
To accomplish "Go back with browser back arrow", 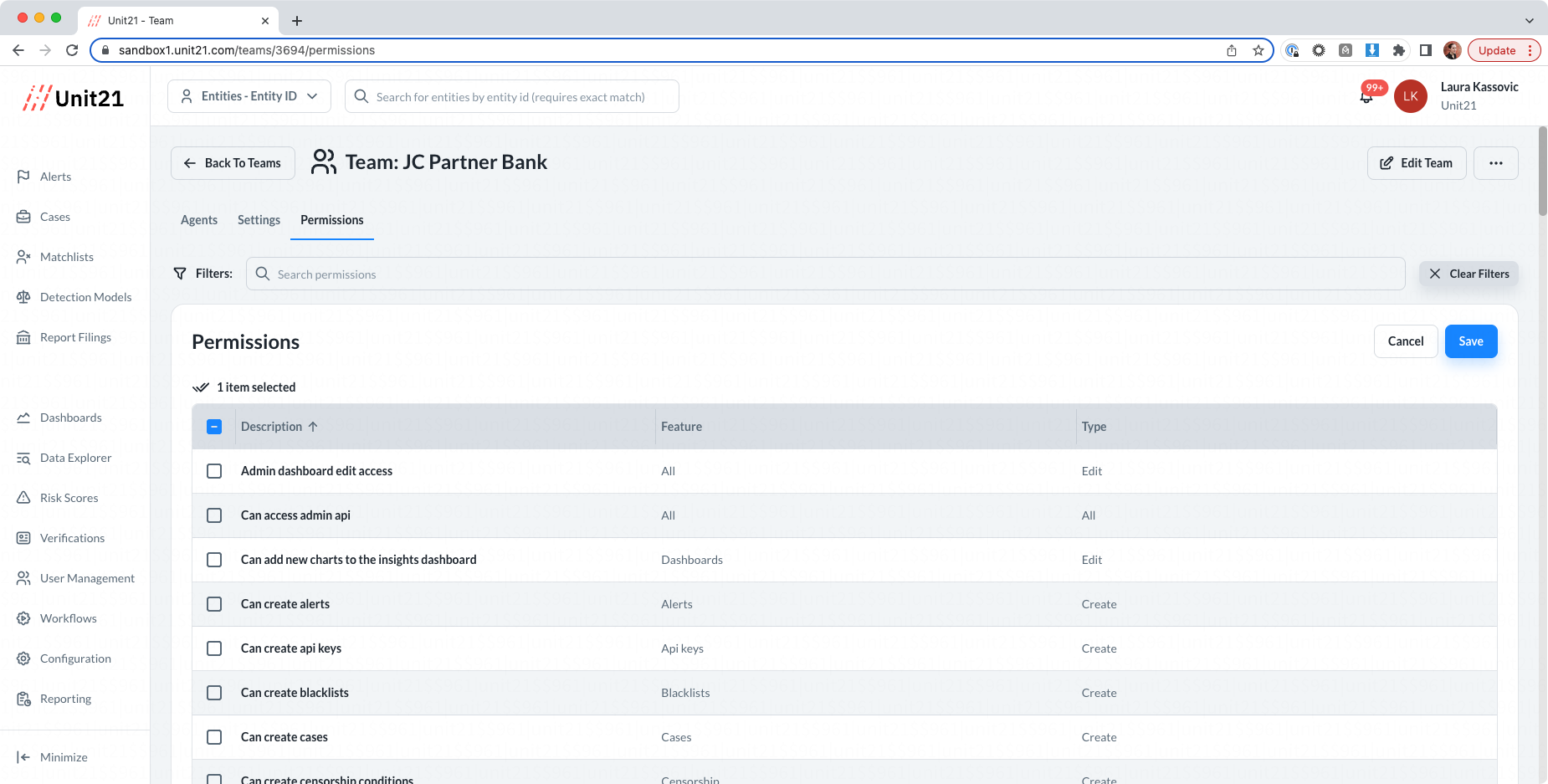I will click(18, 50).
